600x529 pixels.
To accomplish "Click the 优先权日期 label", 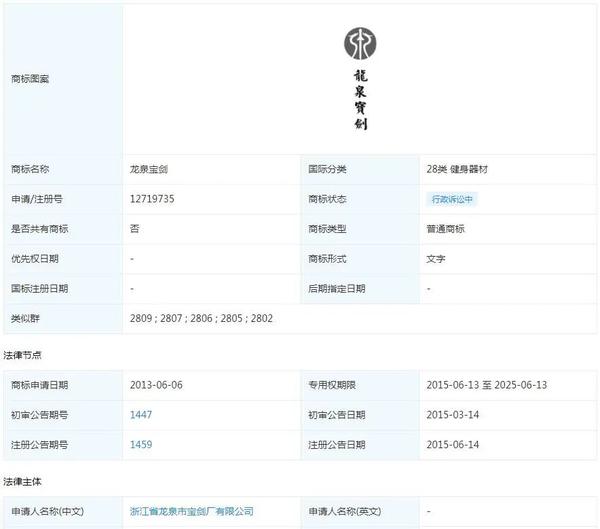I will [34, 259].
